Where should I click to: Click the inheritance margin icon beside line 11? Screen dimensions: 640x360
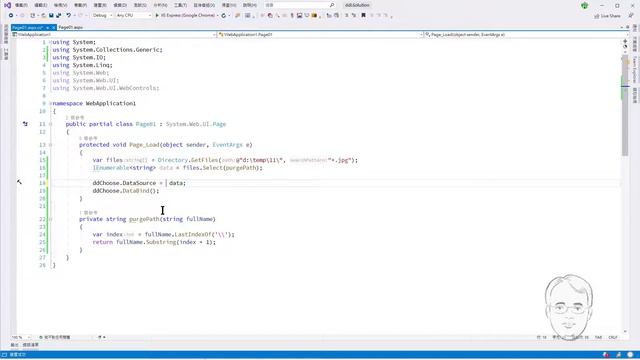(x=25, y=124)
